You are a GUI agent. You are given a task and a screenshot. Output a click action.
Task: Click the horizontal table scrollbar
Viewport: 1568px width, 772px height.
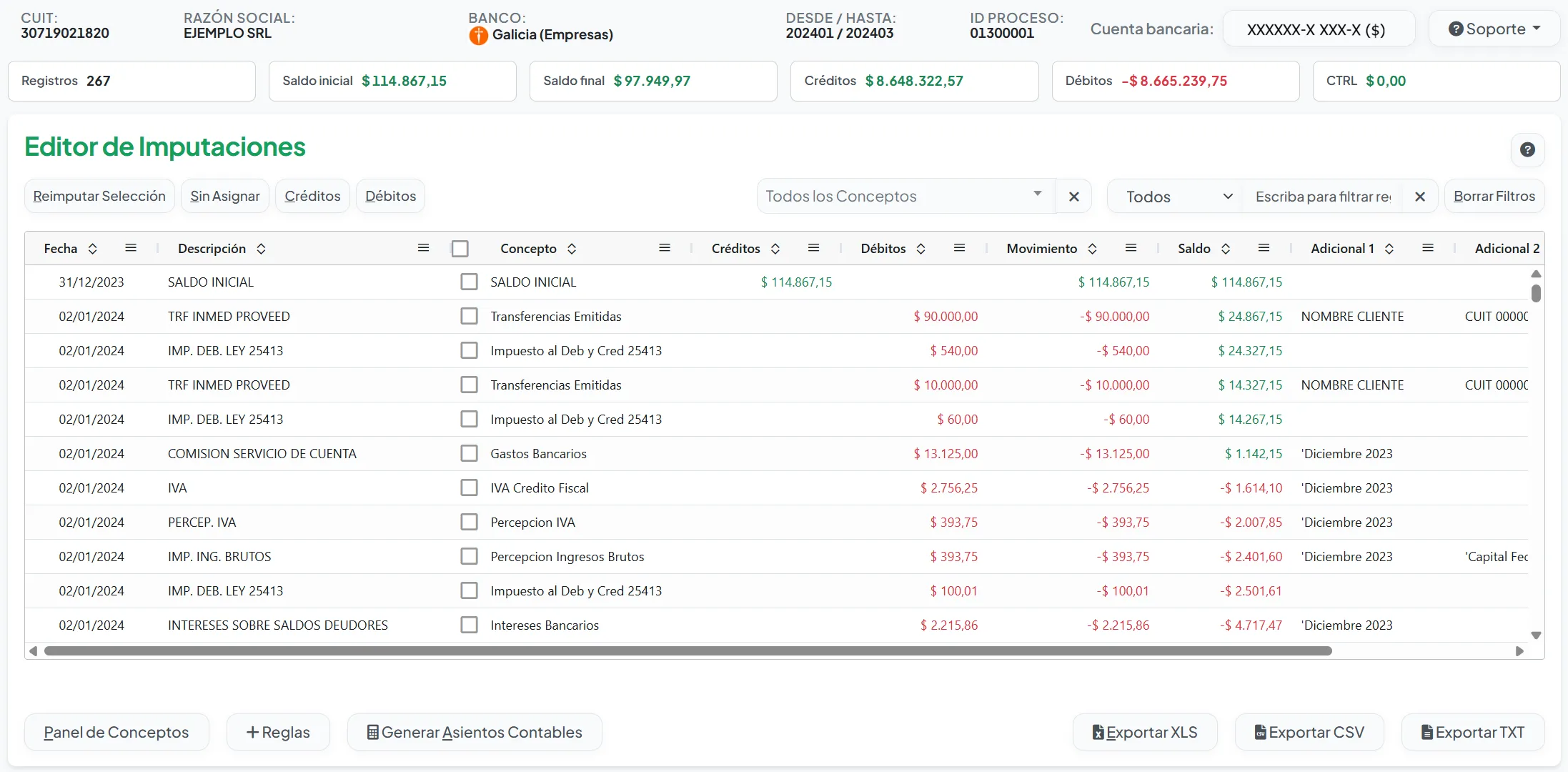click(x=688, y=651)
